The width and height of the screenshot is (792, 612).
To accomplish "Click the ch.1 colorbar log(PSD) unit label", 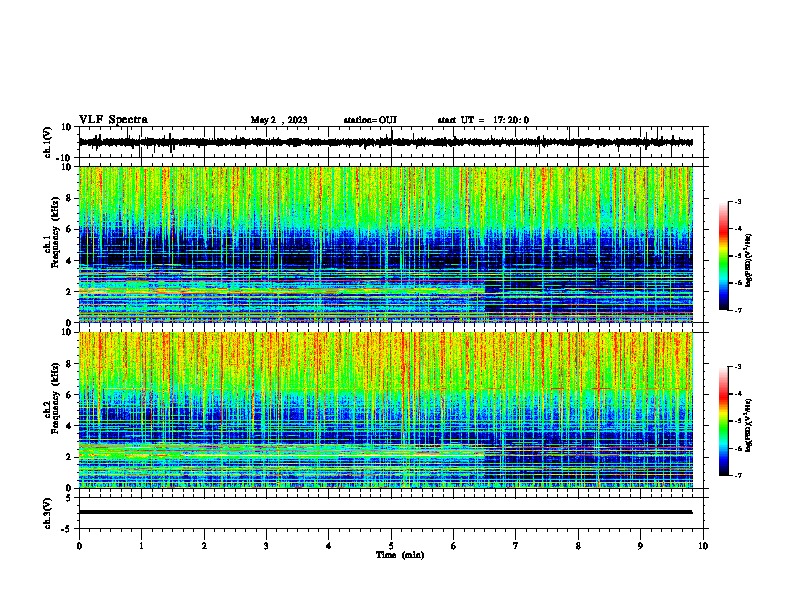I will pyautogui.click(x=749, y=260).
